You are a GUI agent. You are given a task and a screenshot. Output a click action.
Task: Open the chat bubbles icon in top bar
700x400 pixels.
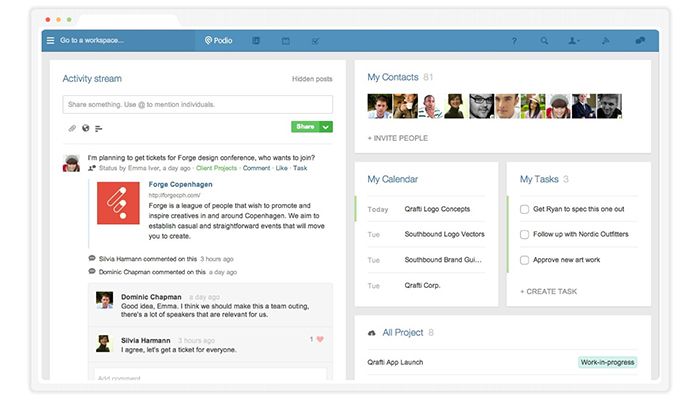pyautogui.click(x=639, y=41)
